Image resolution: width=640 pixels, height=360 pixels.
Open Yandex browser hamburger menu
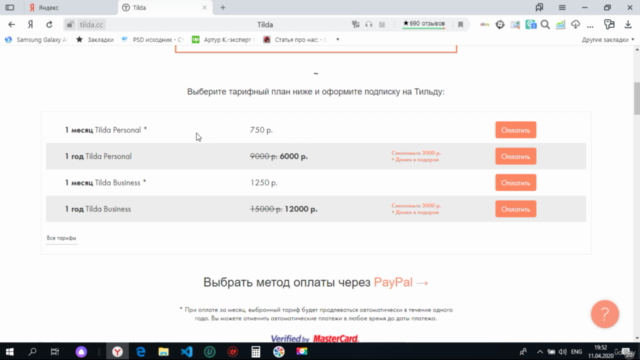coord(562,7)
